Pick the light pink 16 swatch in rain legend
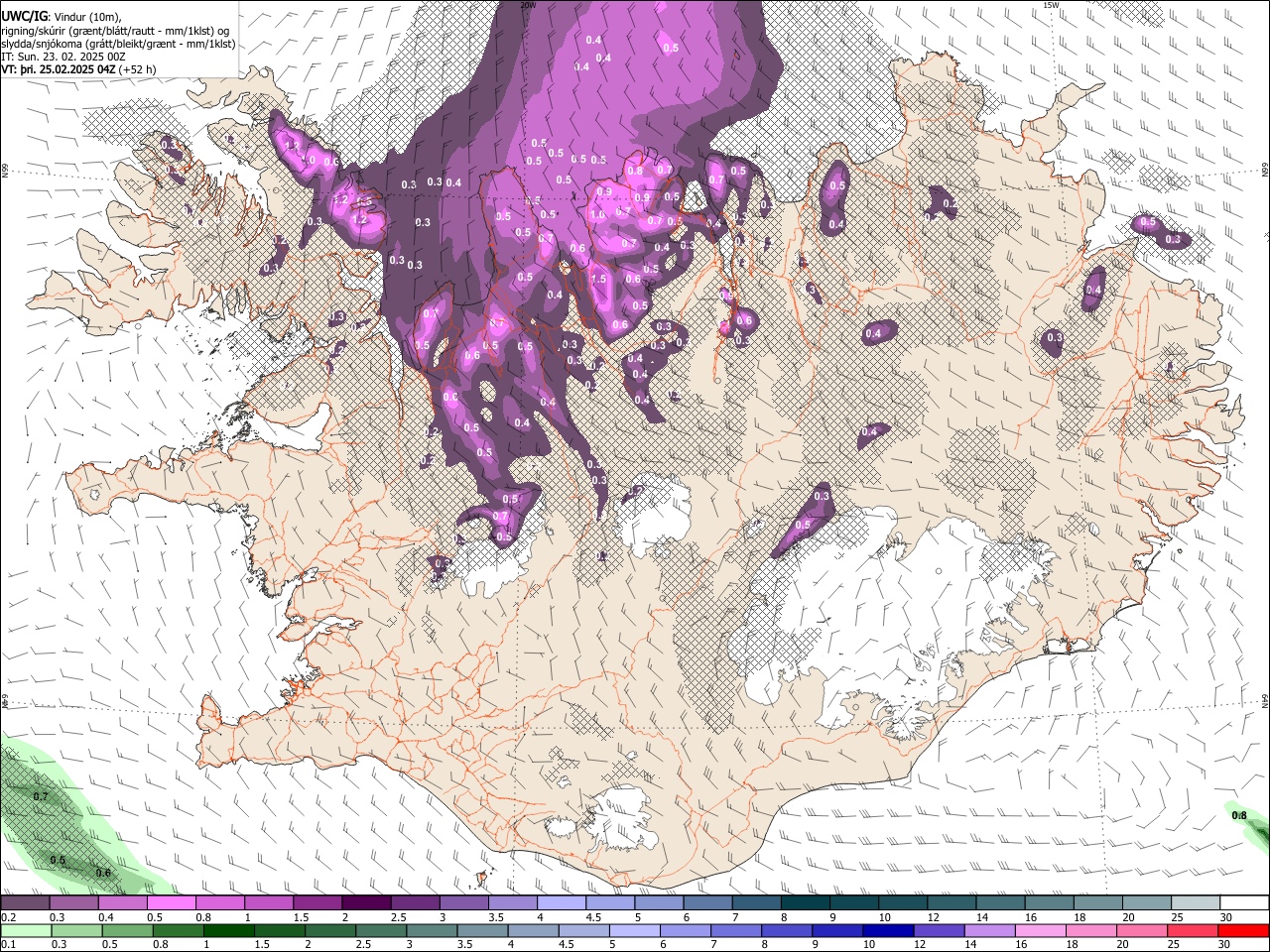This screenshot has height=952, width=1270. (x=1042, y=931)
